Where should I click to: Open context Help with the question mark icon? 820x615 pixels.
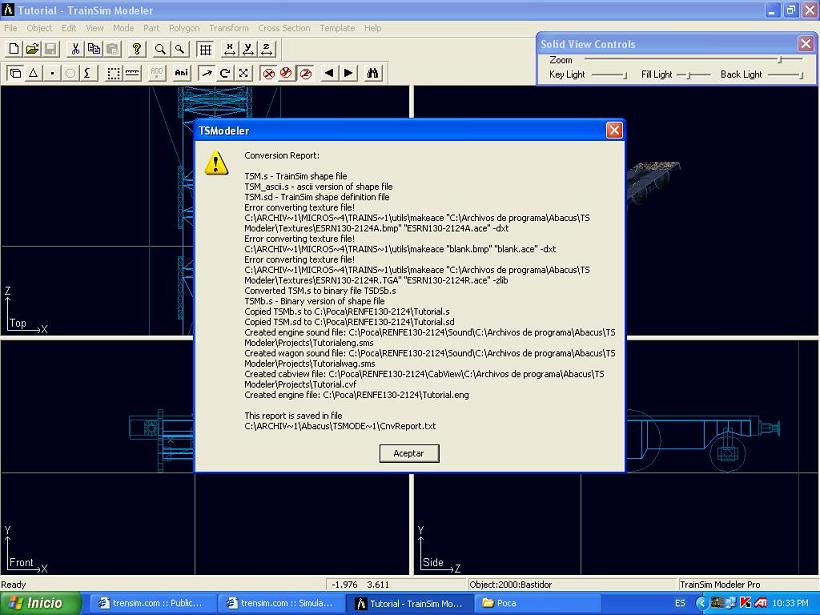(x=137, y=50)
